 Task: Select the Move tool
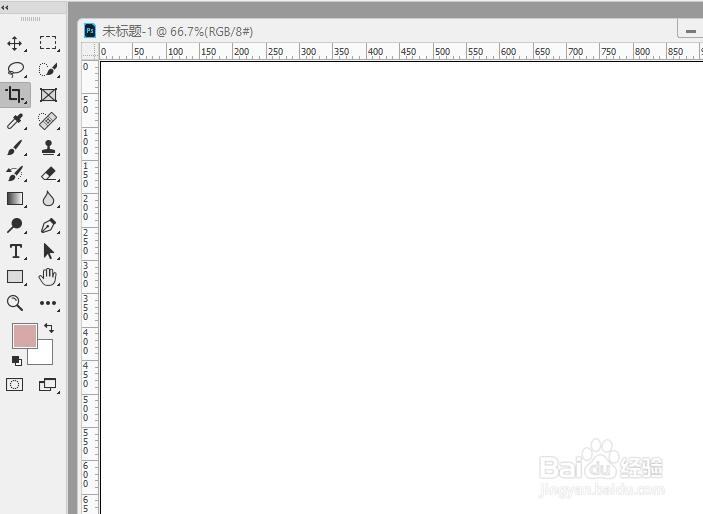pyautogui.click(x=15, y=44)
